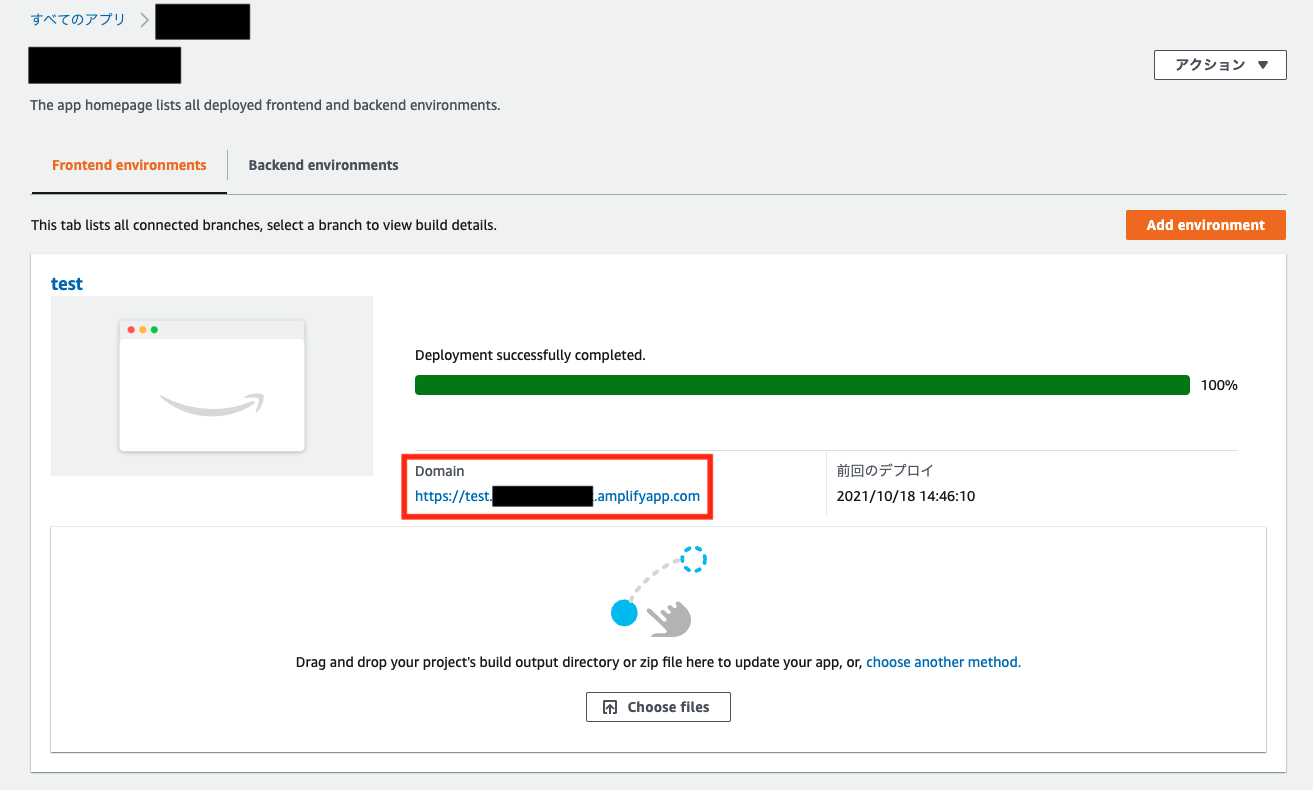Screen dimensions: 1313x790
Task: Click the app preview thumbnail
Action: pyautogui.click(x=211, y=385)
